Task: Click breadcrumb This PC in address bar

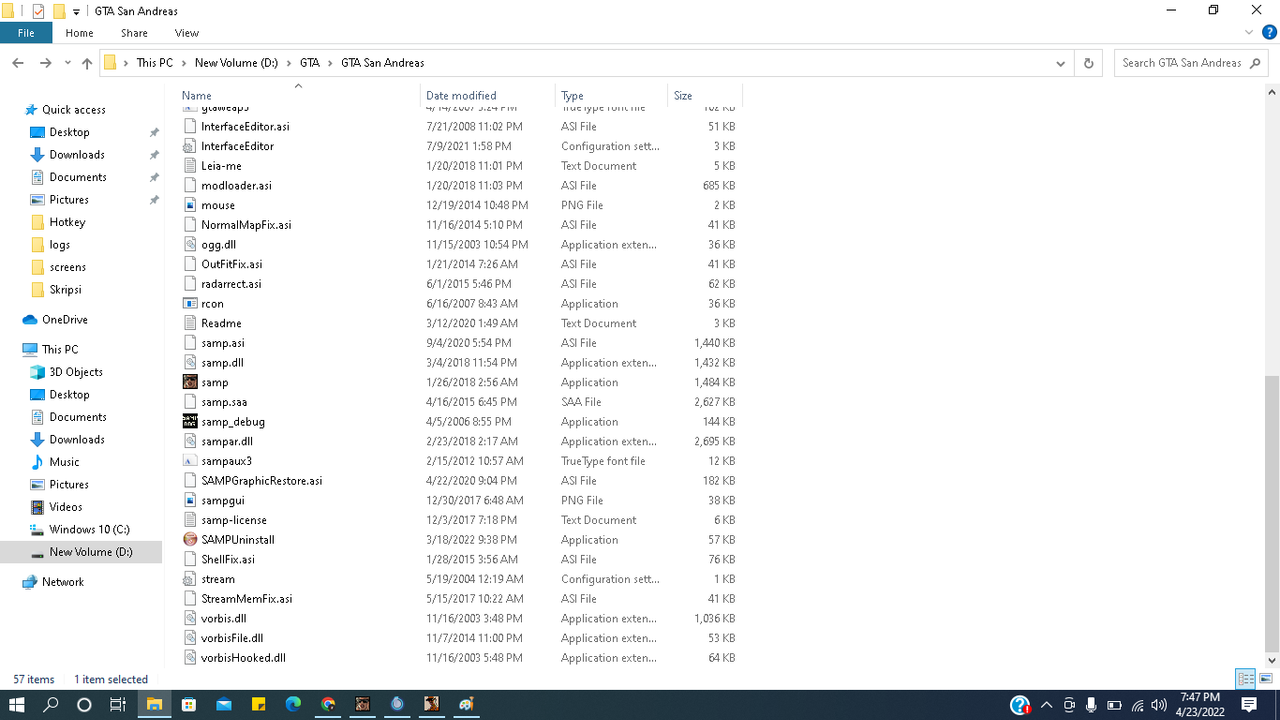Action: [155, 63]
